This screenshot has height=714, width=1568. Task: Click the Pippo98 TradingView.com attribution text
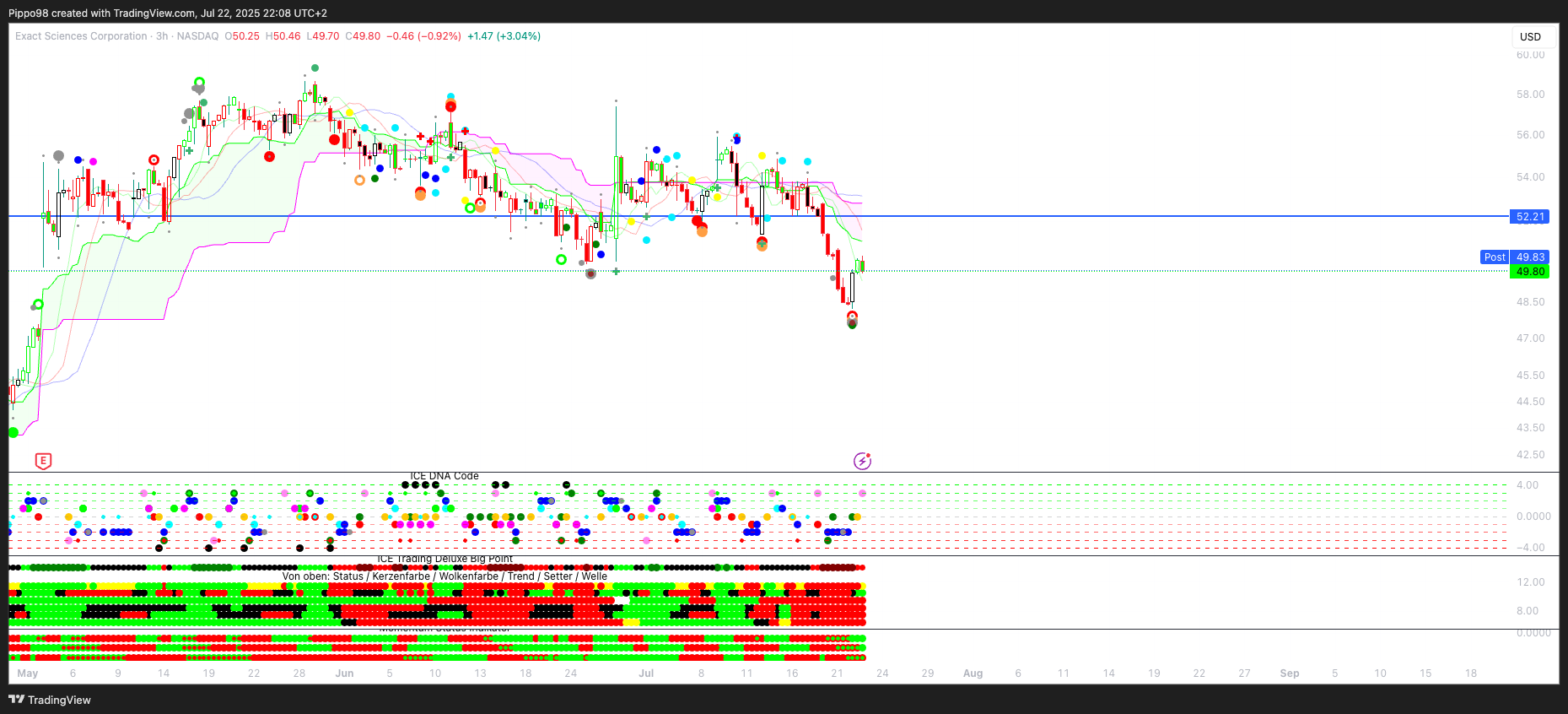(168, 13)
